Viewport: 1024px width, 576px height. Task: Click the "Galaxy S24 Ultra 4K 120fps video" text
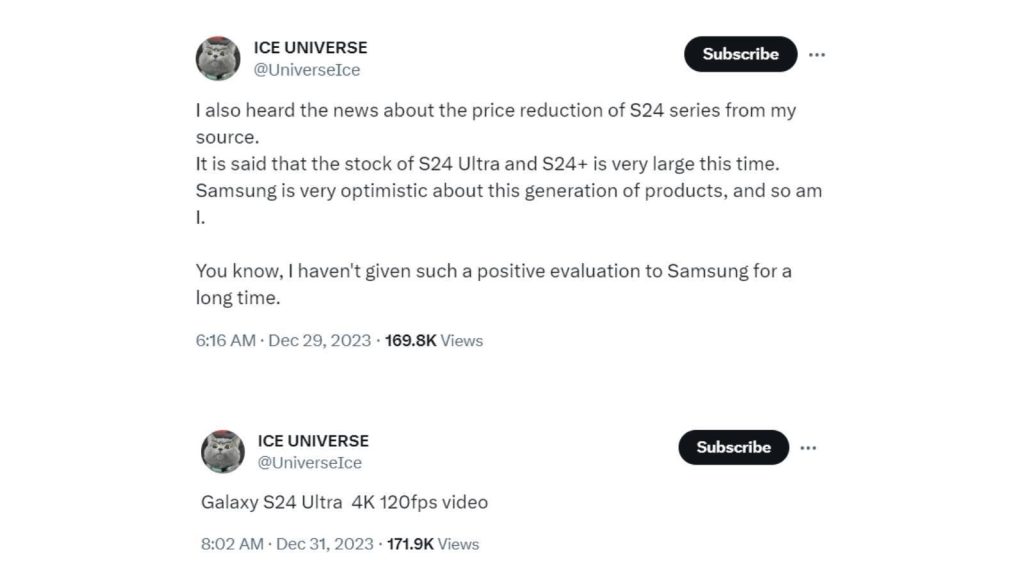tap(344, 502)
